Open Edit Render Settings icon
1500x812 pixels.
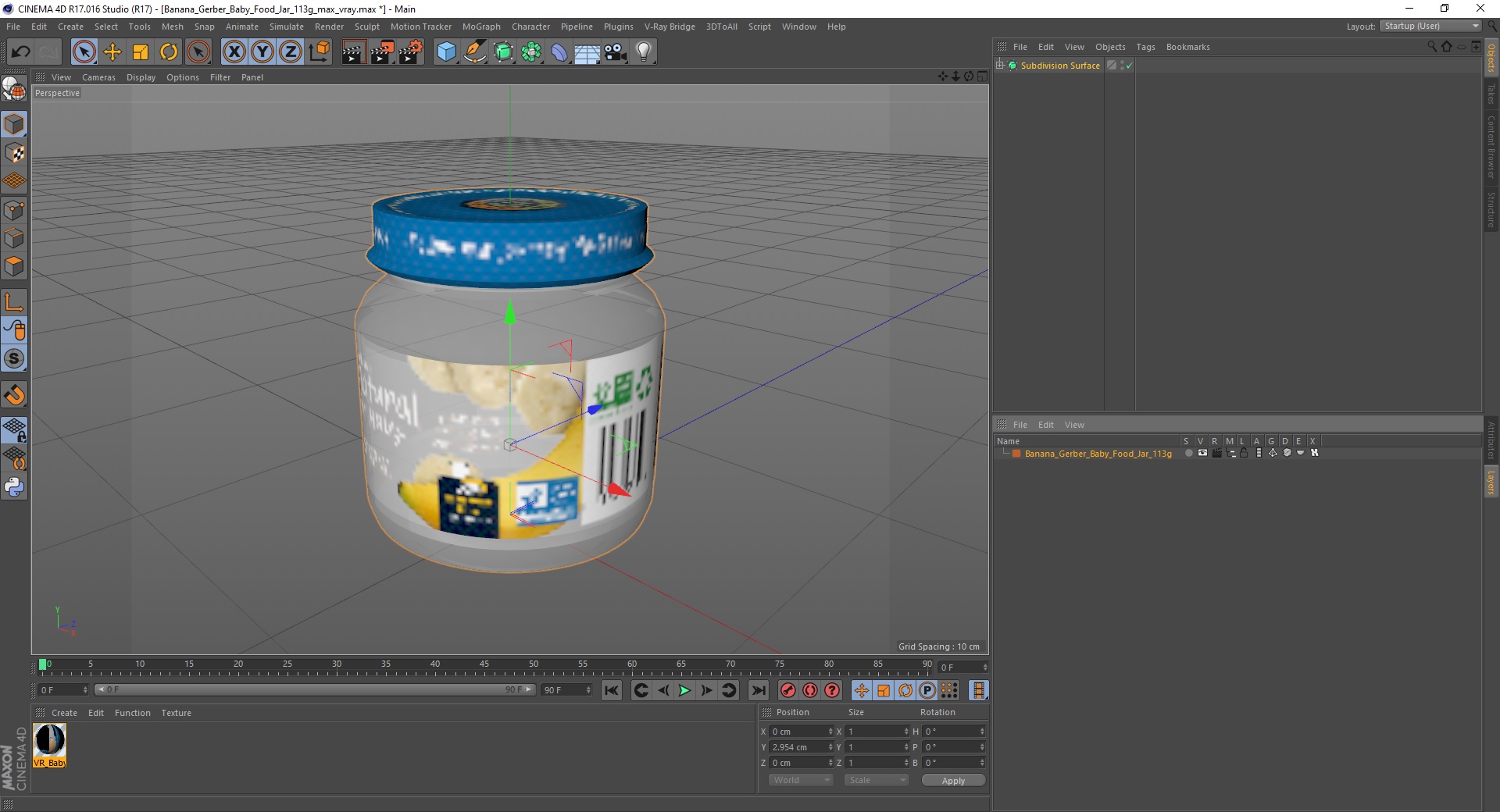coord(411,52)
